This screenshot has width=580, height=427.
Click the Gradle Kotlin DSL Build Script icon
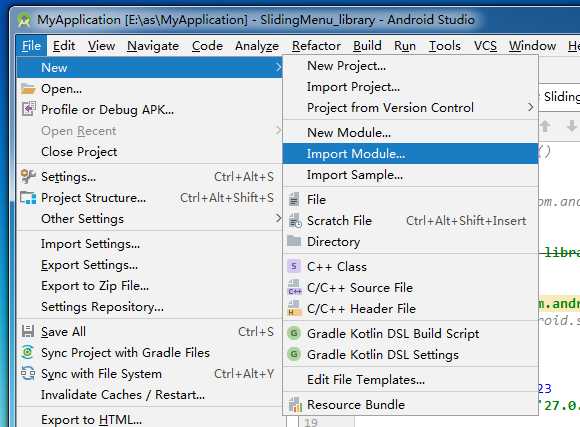[x=294, y=333]
